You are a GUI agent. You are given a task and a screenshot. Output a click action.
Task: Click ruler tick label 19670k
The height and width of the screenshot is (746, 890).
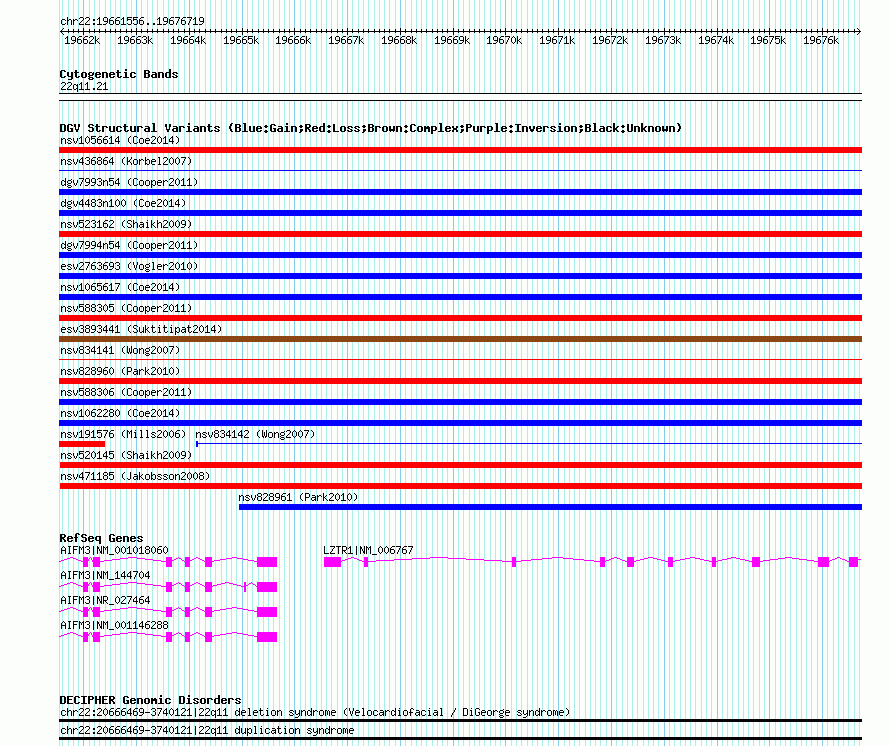click(x=504, y=40)
